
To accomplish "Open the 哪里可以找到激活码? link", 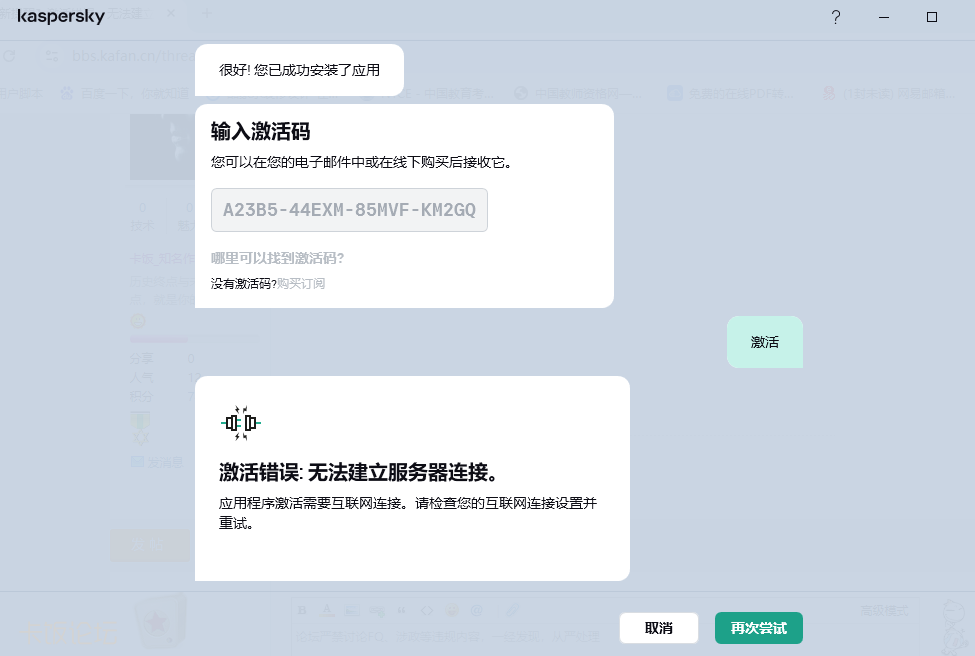I will coord(277,258).
